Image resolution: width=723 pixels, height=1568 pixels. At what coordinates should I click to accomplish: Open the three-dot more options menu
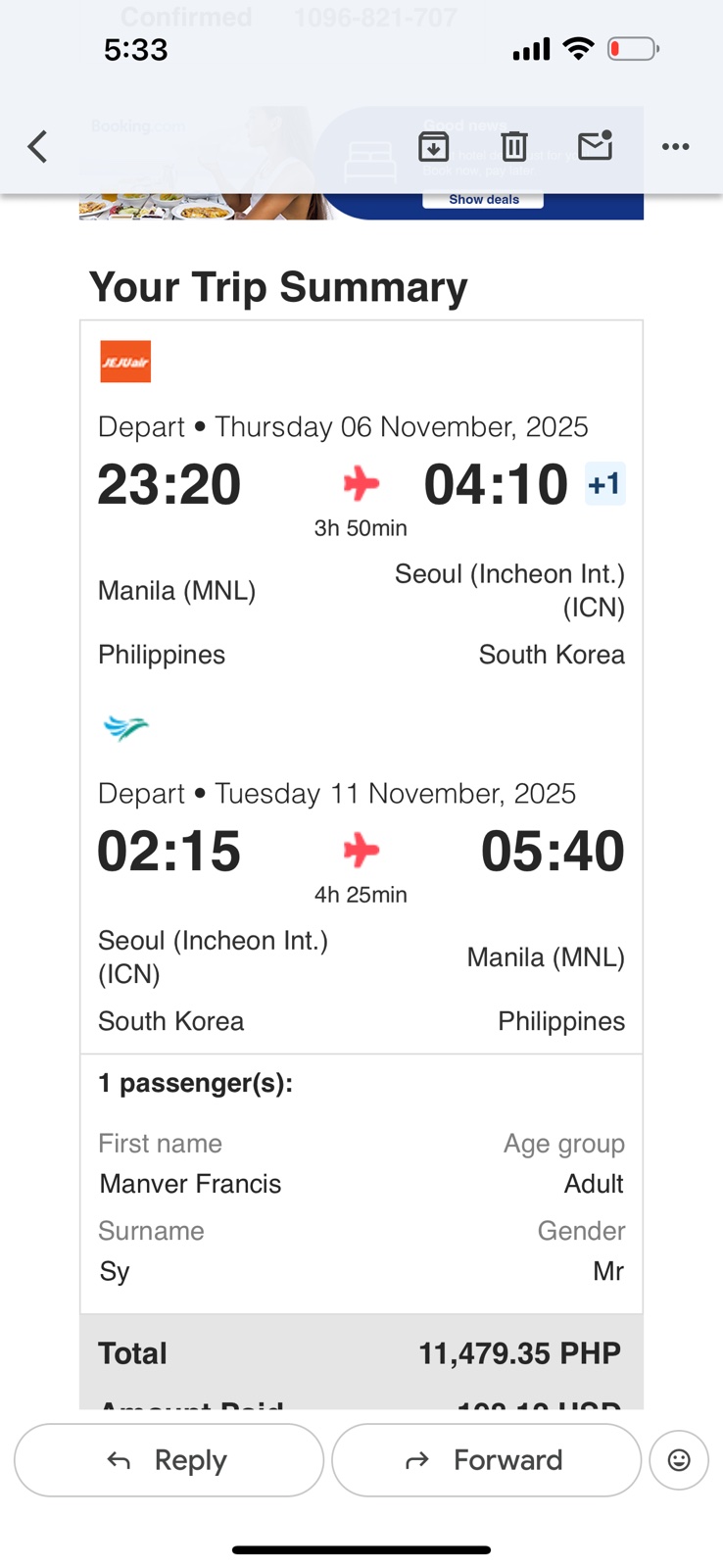pos(675,147)
